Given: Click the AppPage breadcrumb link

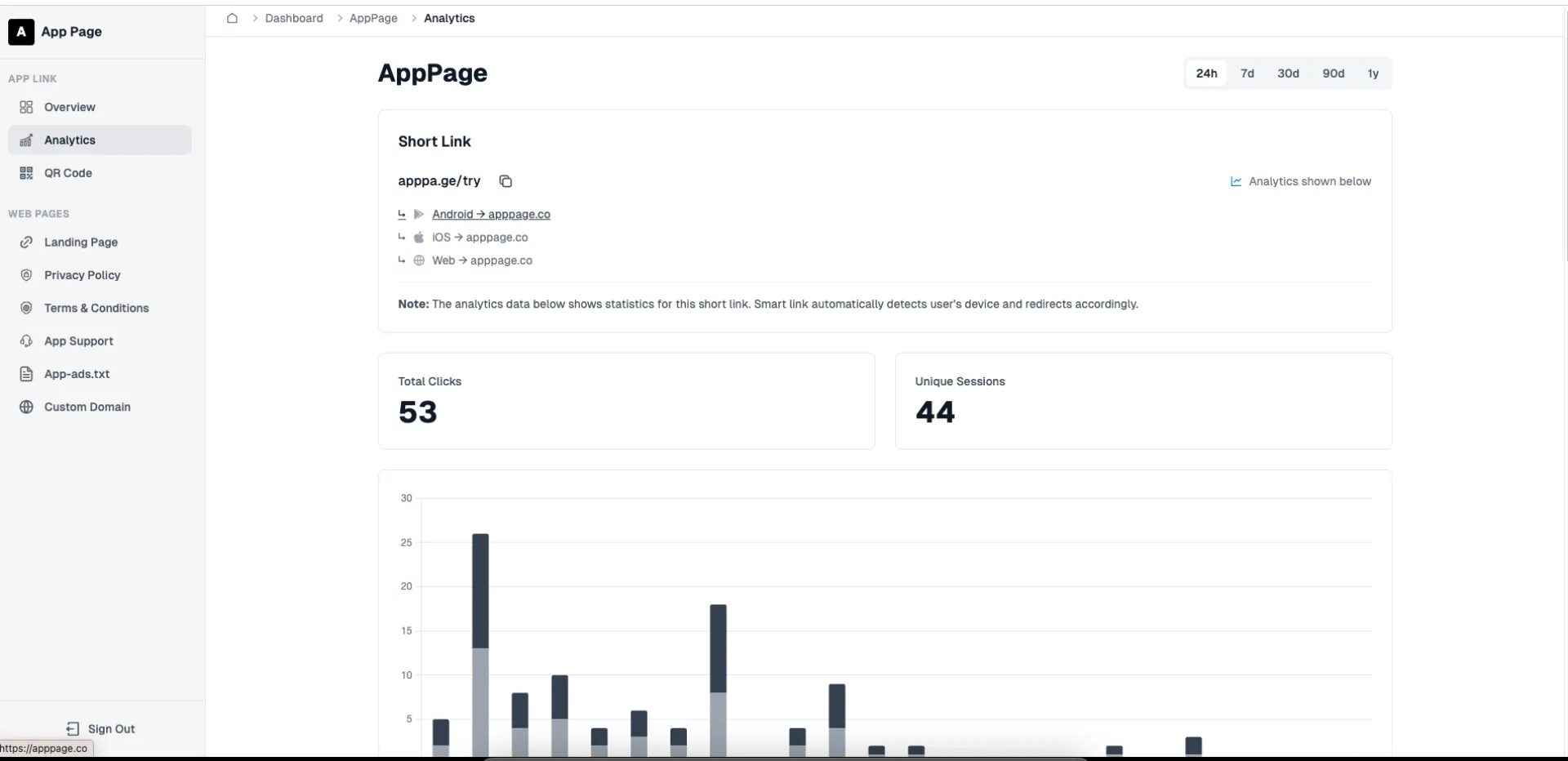Looking at the screenshot, I should [x=373, y=18].
